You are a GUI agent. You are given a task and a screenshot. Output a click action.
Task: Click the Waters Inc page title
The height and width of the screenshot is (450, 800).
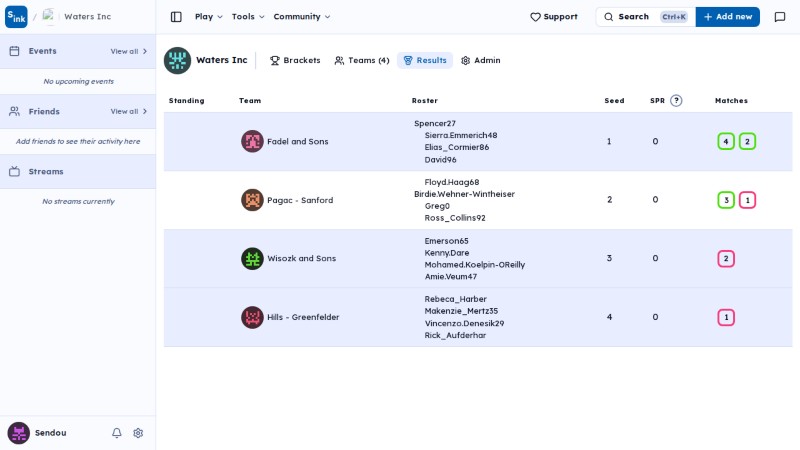[x=221, y=60]
